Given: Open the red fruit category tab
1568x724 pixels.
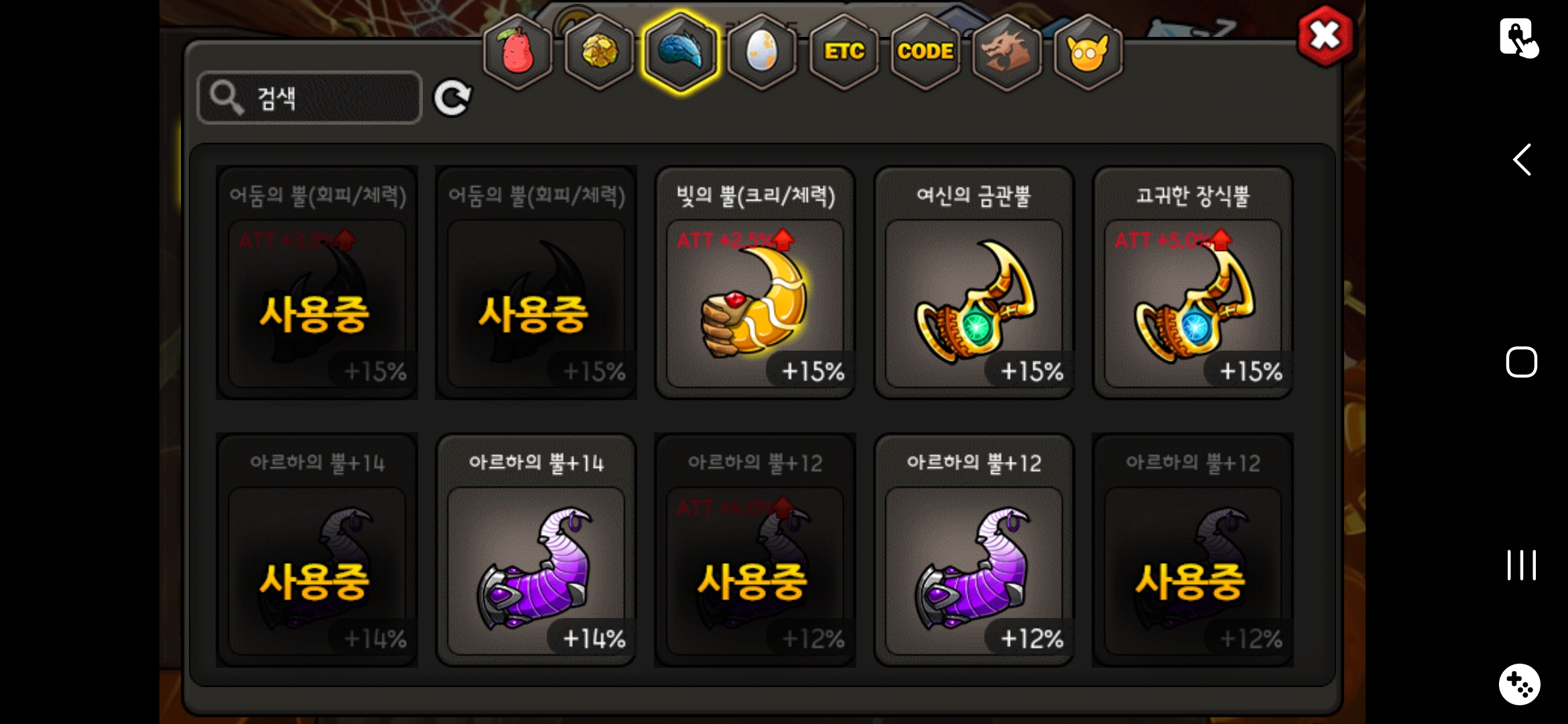Looking at the screenshot, I should click(x=517, y=52).
